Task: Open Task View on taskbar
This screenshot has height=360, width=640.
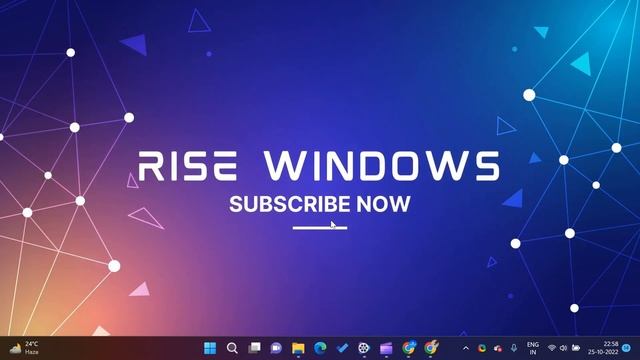Action: pos(254,348)
